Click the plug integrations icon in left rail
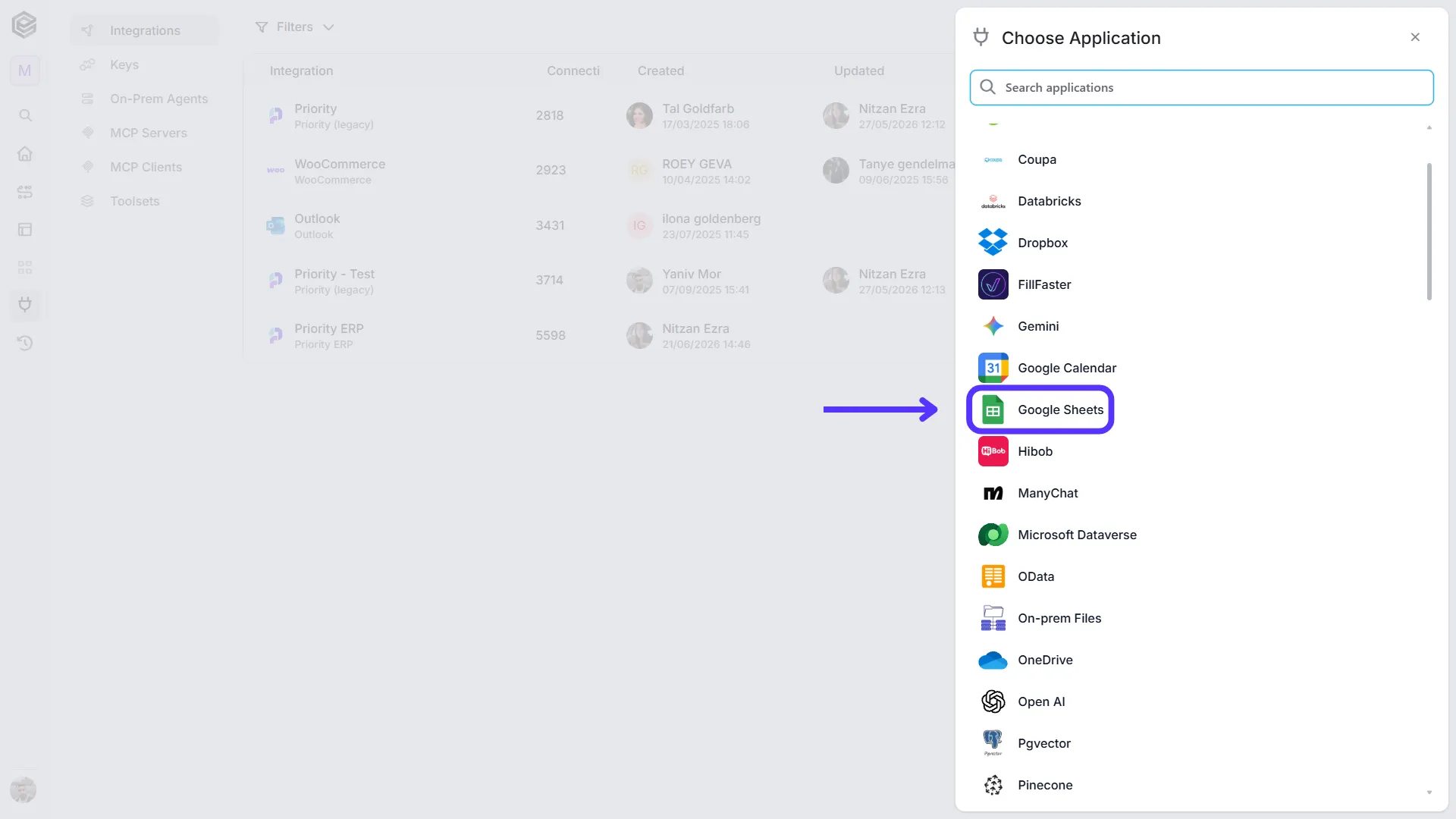Image resolution: width=1456 pixels, height=819 pixels. point(25,305)
